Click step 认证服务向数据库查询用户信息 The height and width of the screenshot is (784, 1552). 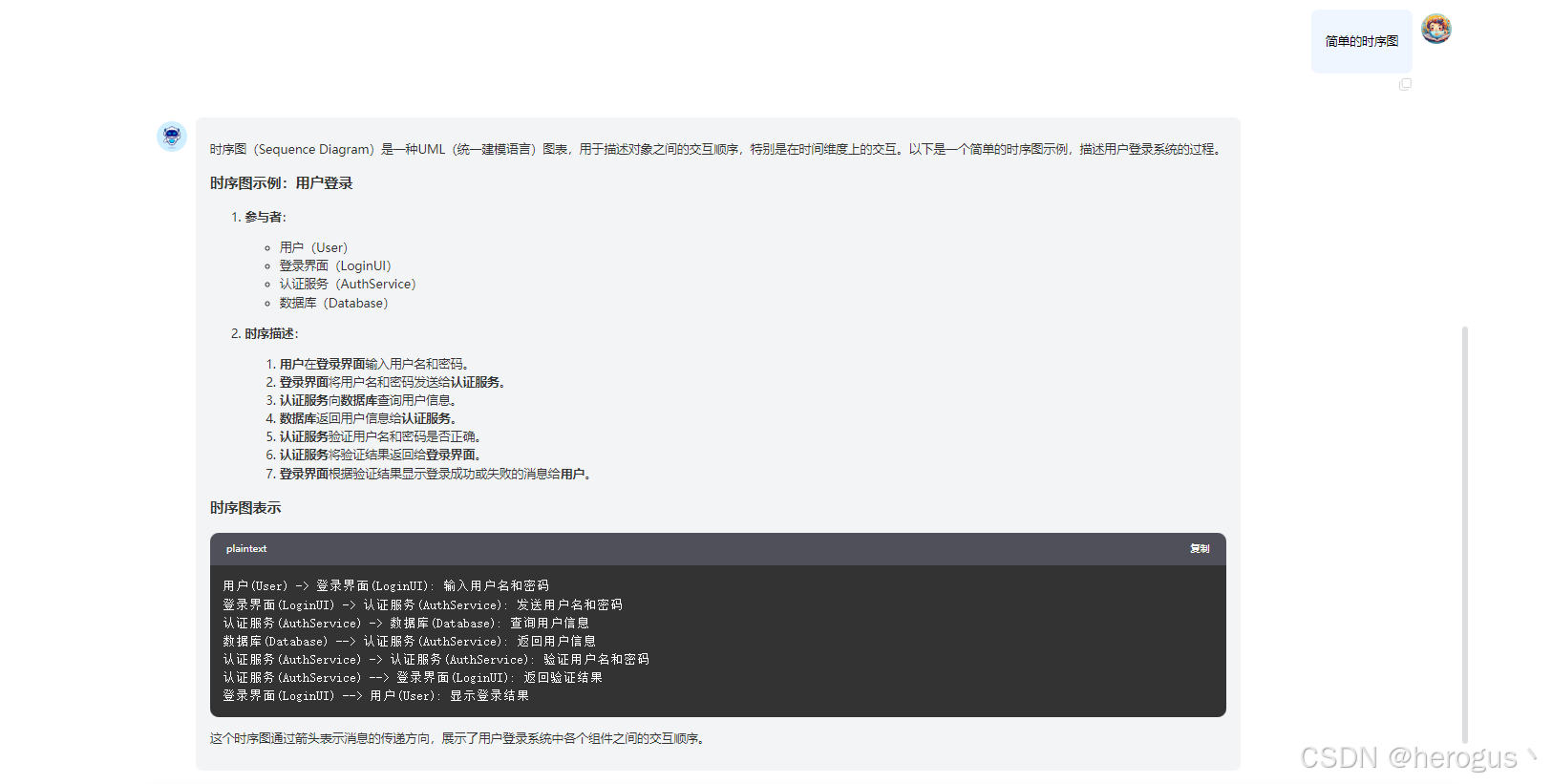[x=369, y=400]
